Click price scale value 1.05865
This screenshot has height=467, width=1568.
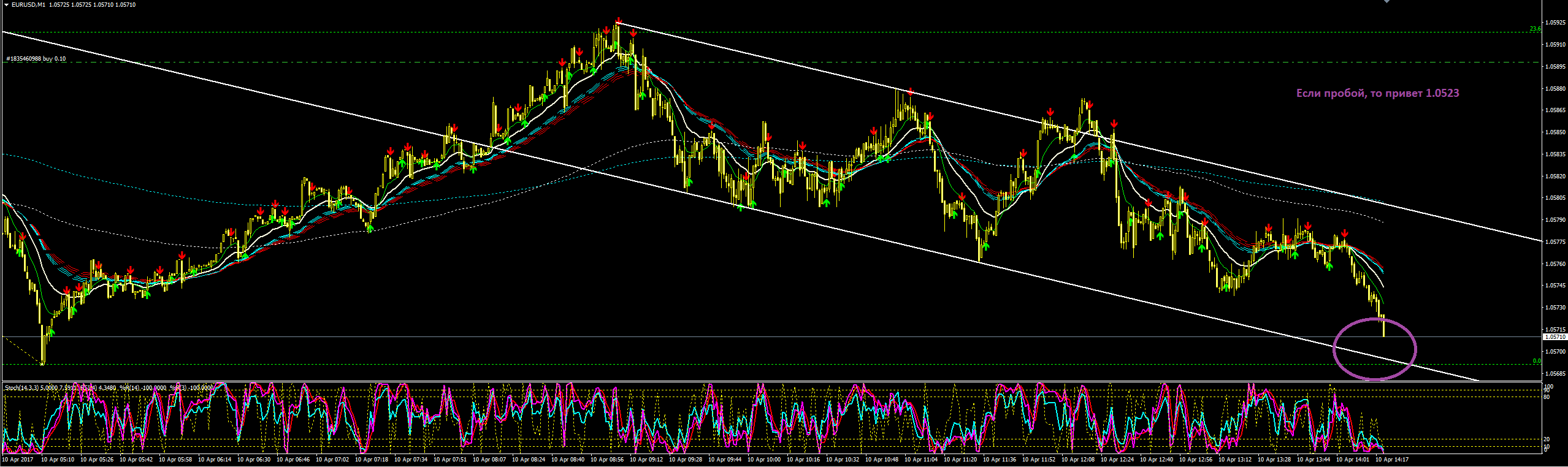[1555, 110]
